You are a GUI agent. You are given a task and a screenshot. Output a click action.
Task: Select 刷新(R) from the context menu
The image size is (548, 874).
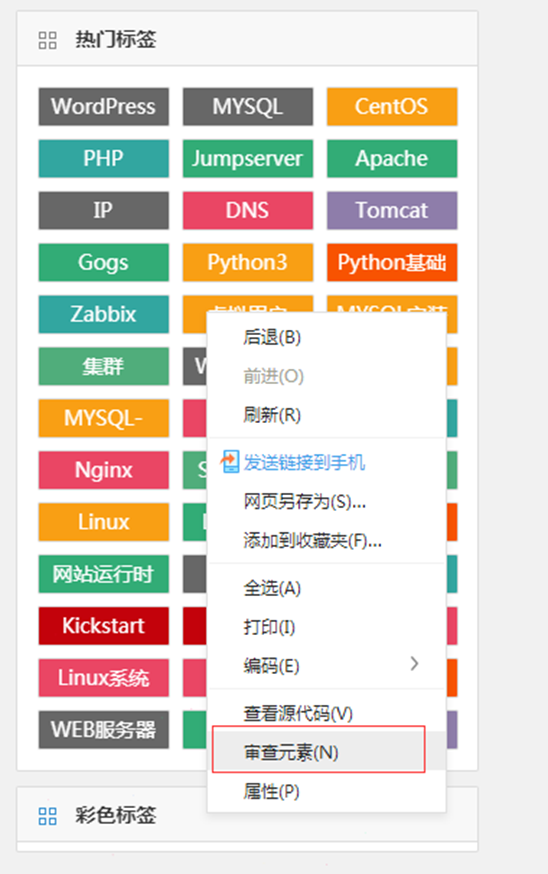point(327,415)
